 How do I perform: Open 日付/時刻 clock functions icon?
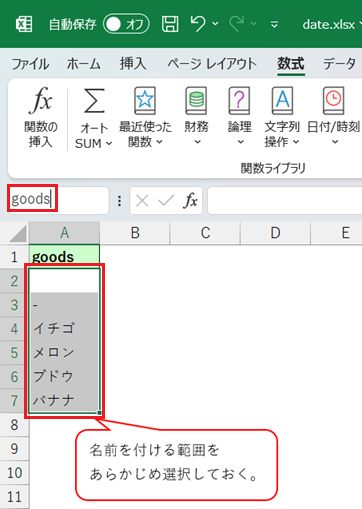pyautogui.click(x=333, y=100)
